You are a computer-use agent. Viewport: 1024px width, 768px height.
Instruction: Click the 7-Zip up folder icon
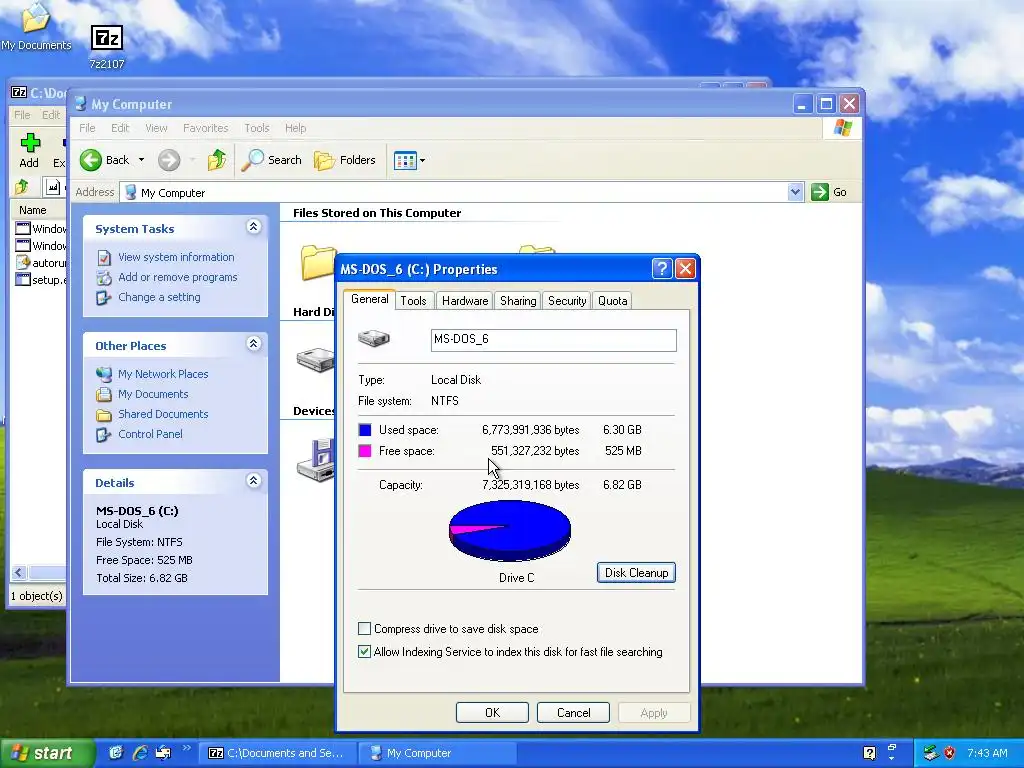[x=22, y=187]
